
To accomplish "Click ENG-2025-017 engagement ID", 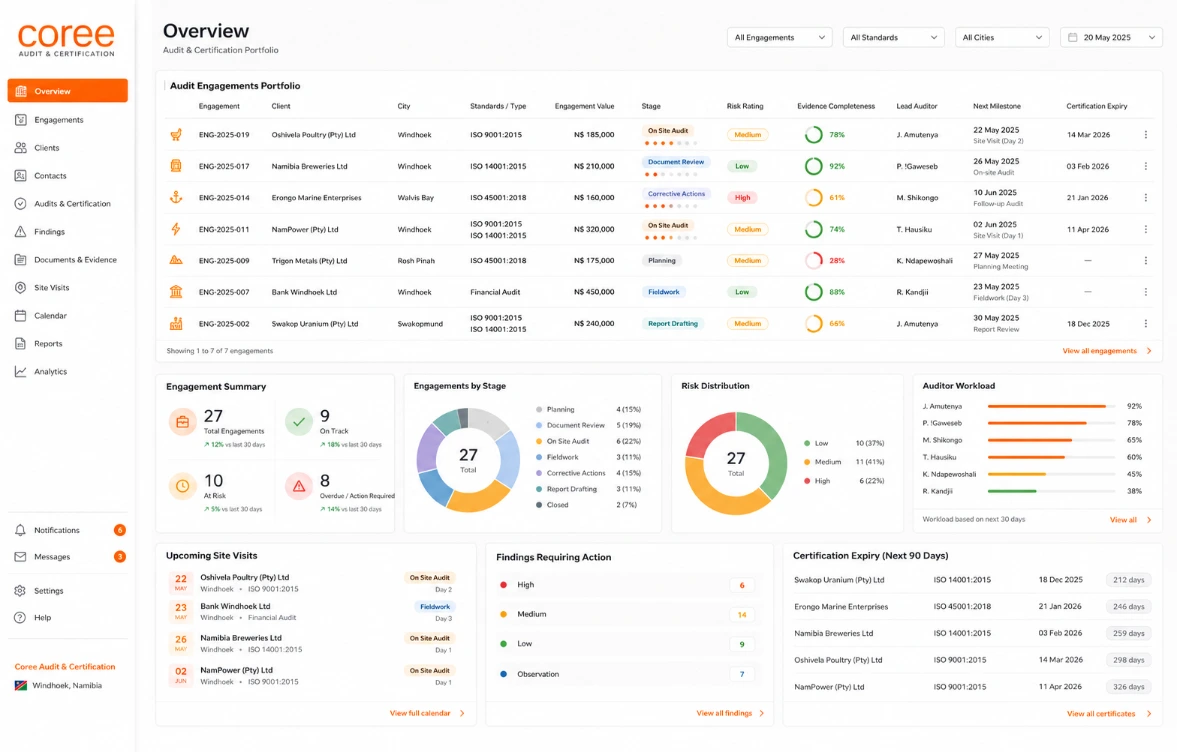I will tap(224, 166).
